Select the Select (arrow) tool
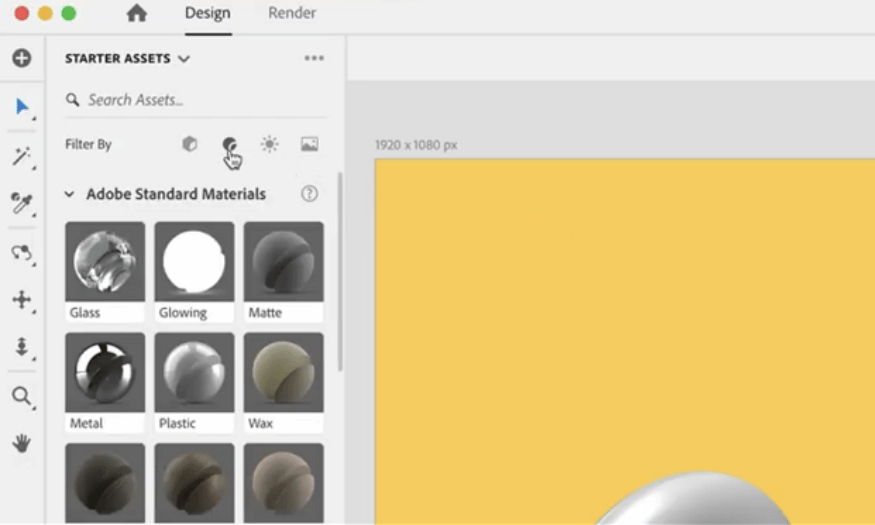This screenshot has width=875, height=525. coord(22,107)
